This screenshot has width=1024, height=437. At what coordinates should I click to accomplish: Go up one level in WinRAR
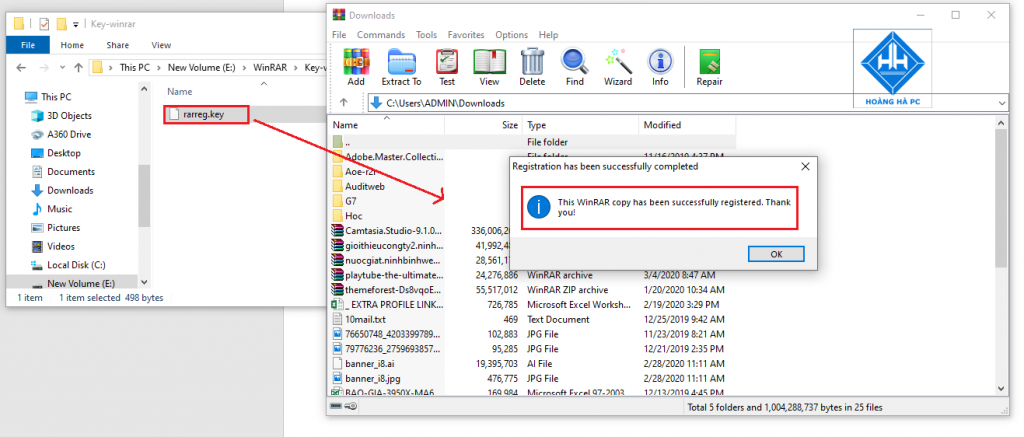(x=344, y=103)
